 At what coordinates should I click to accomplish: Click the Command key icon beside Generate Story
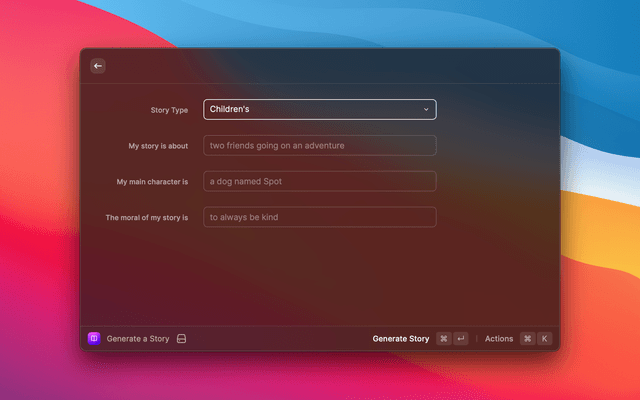[443, 339]
